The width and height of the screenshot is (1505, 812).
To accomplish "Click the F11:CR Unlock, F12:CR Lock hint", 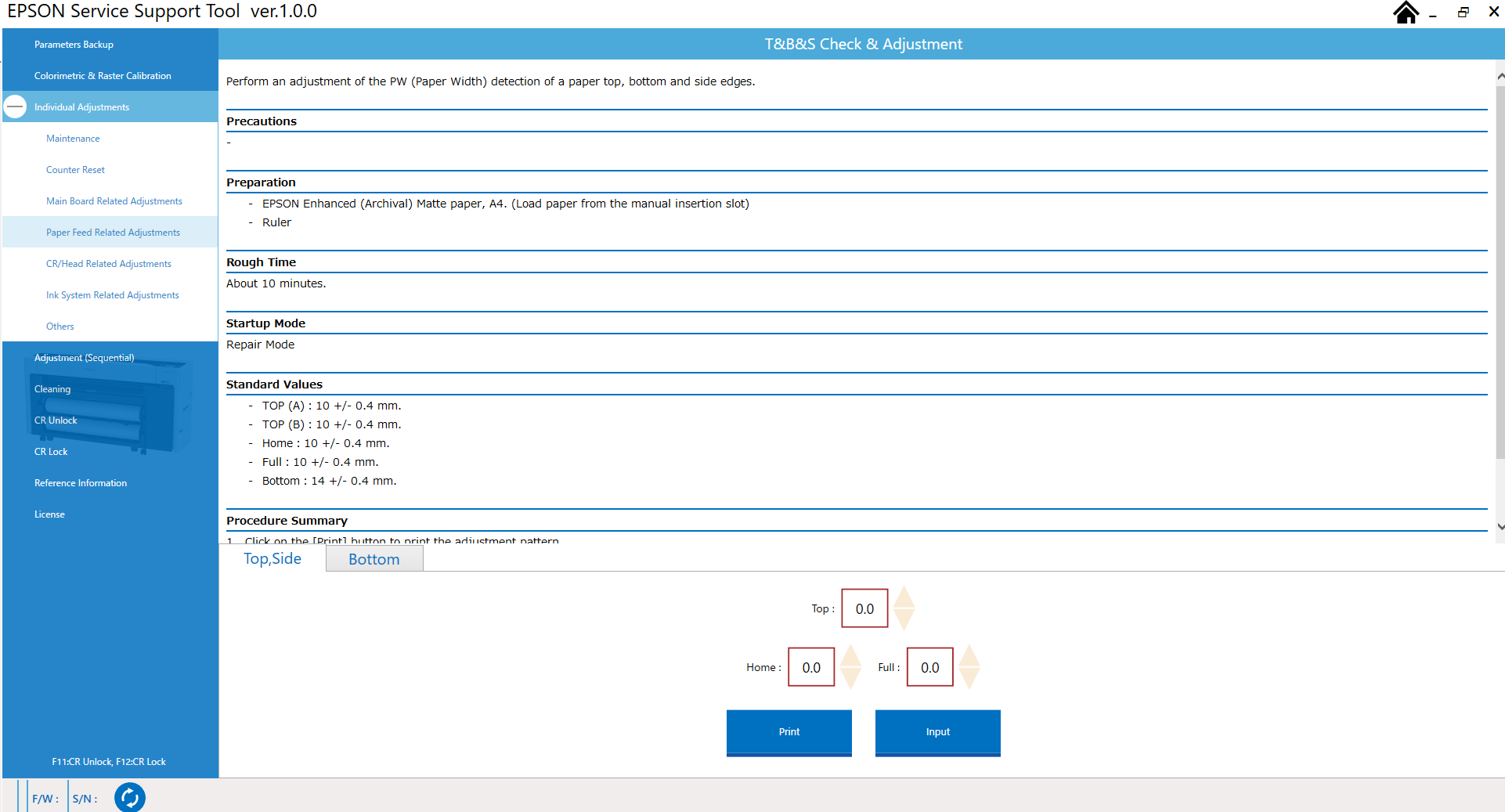I will pos(109,762).
